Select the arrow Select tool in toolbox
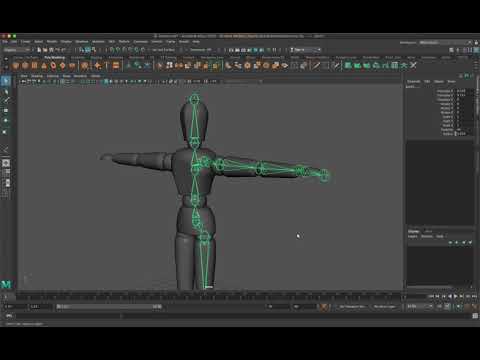 click(6, 81)
